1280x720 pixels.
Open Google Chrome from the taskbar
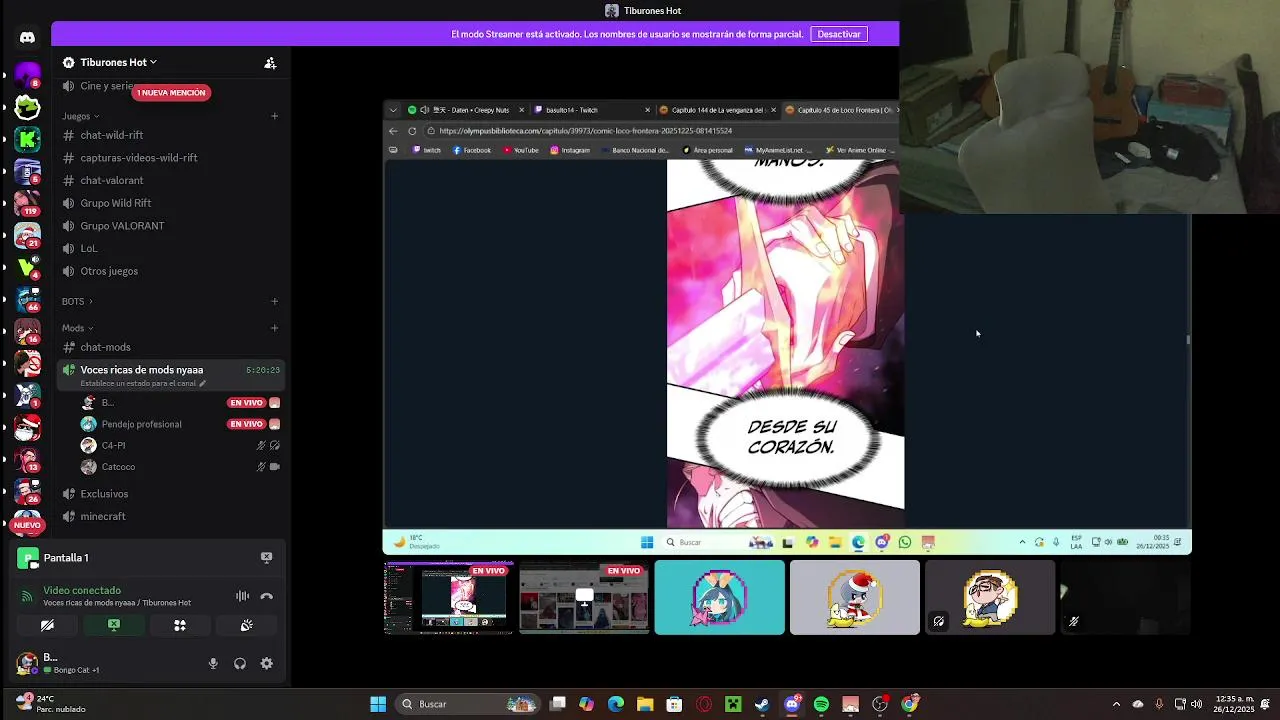coord(909,704)
